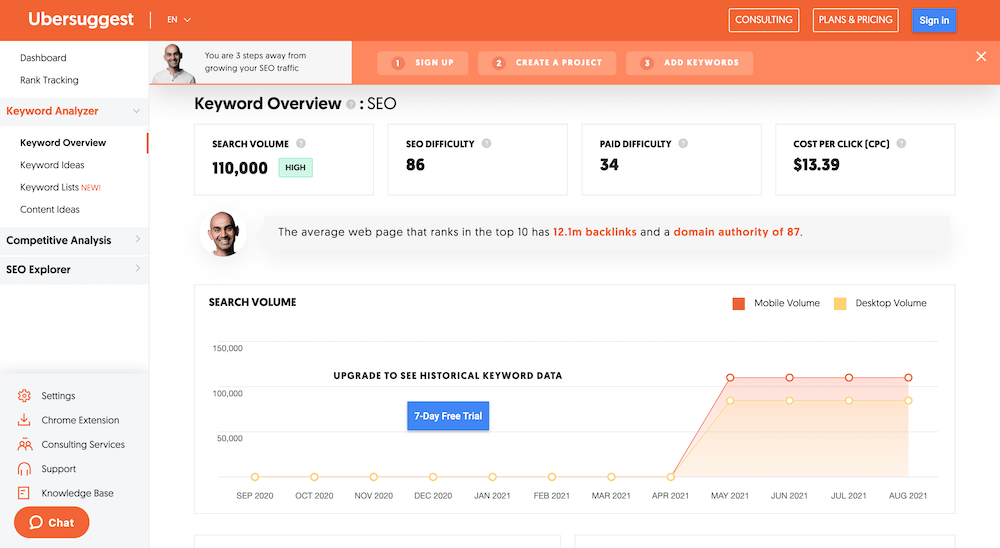Click step 2 CREATE A PROJECT

click(547, 63)
